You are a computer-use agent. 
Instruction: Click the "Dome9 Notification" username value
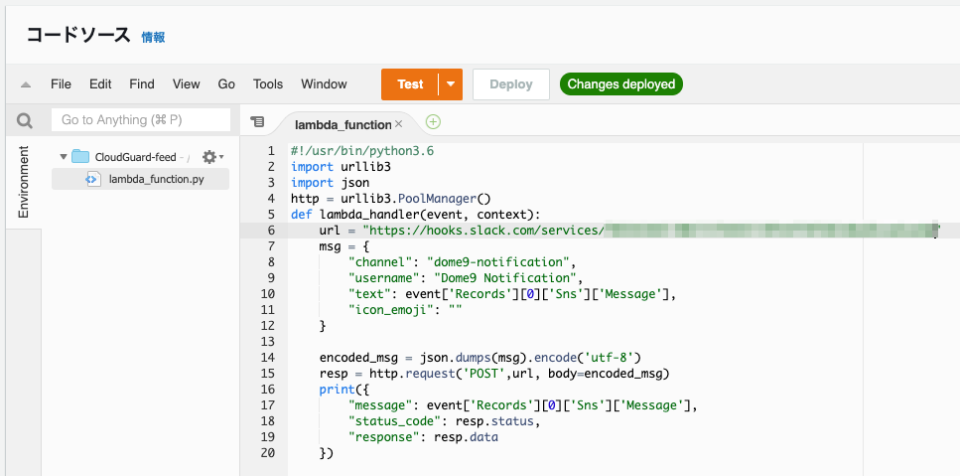(505, 278)
